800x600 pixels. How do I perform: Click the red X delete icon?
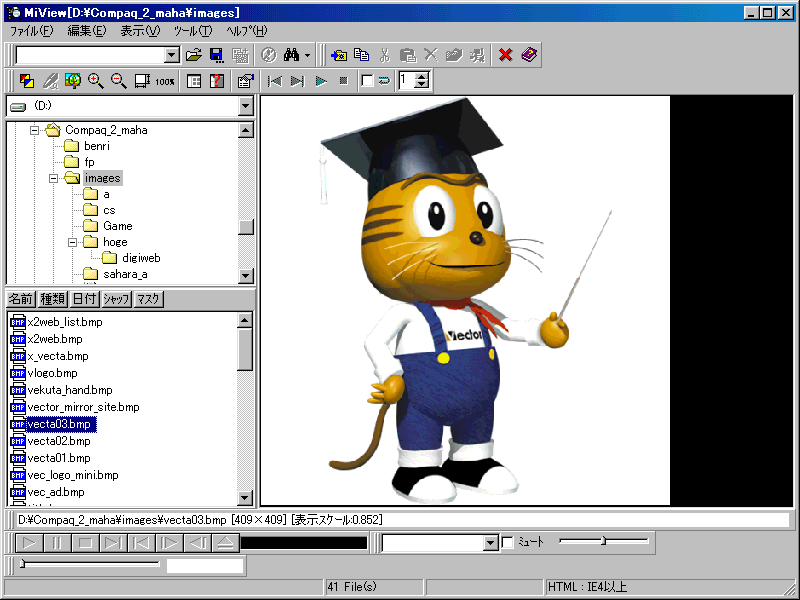pos(506,55)
